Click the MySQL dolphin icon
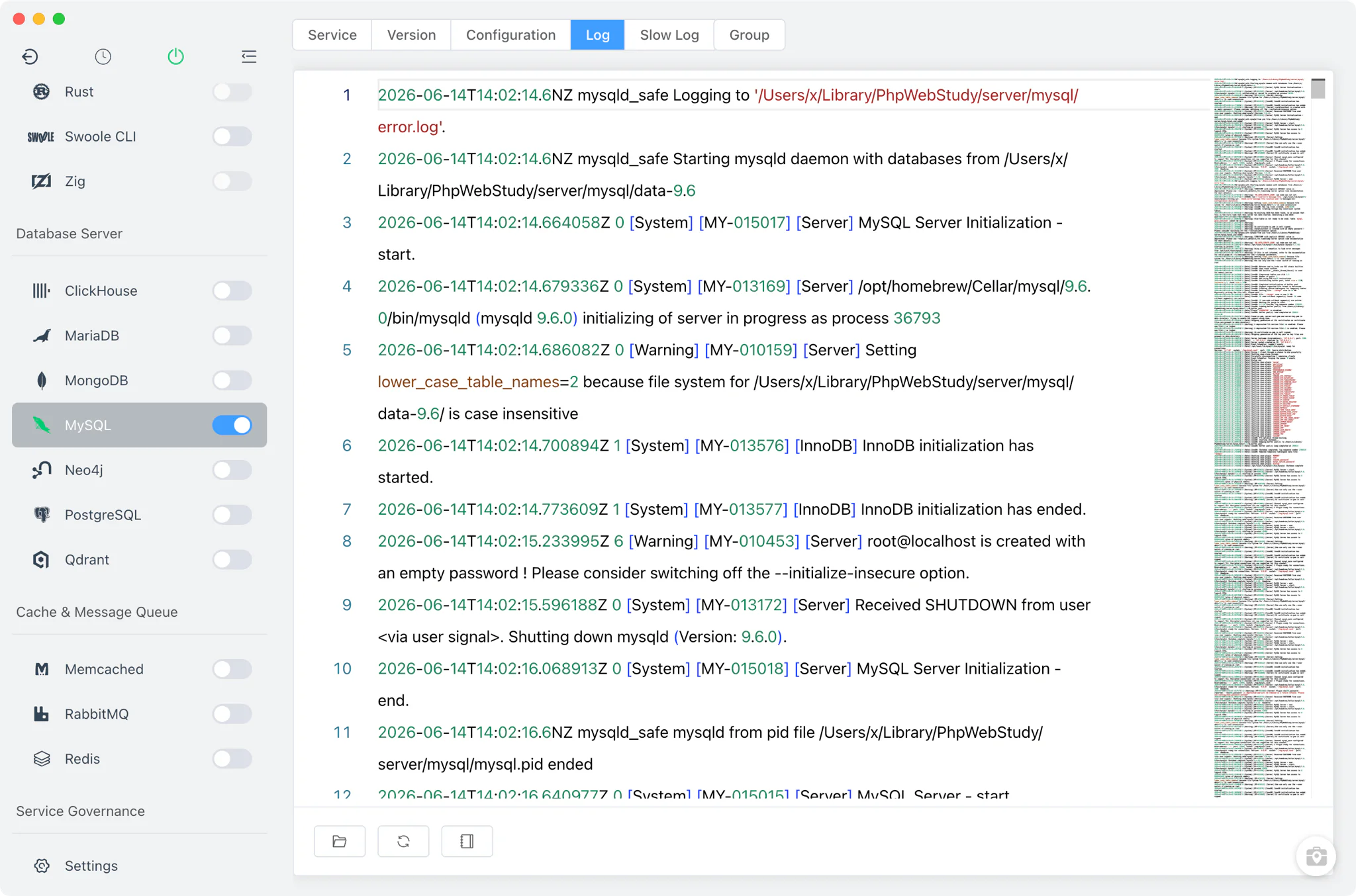 42,425
